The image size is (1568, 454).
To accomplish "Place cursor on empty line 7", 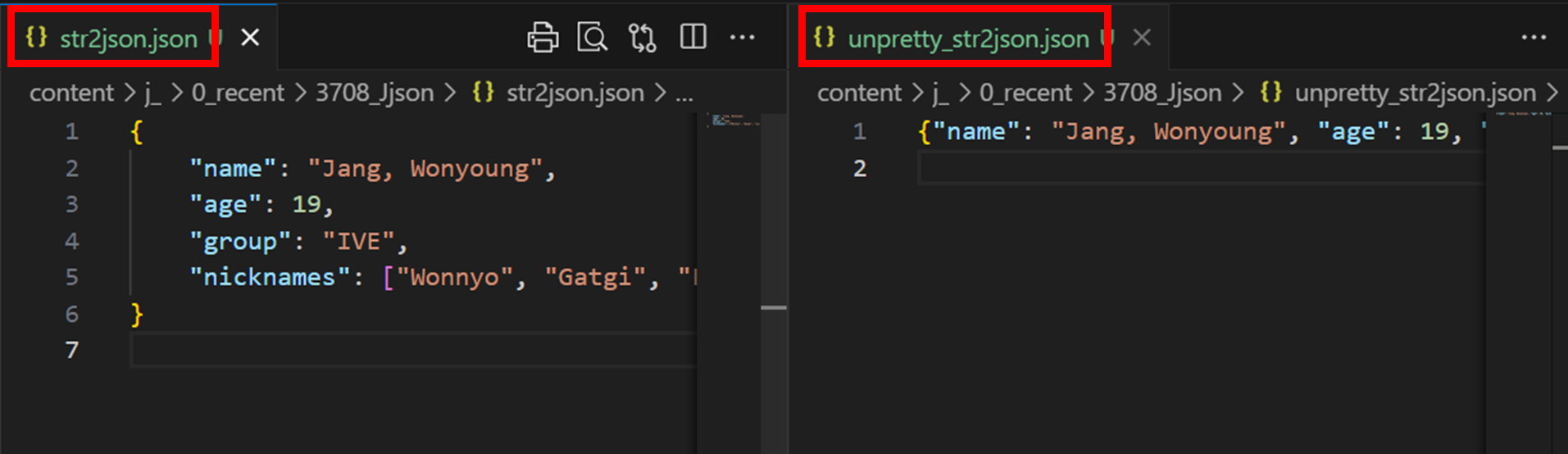I will (x=410, y=351).
